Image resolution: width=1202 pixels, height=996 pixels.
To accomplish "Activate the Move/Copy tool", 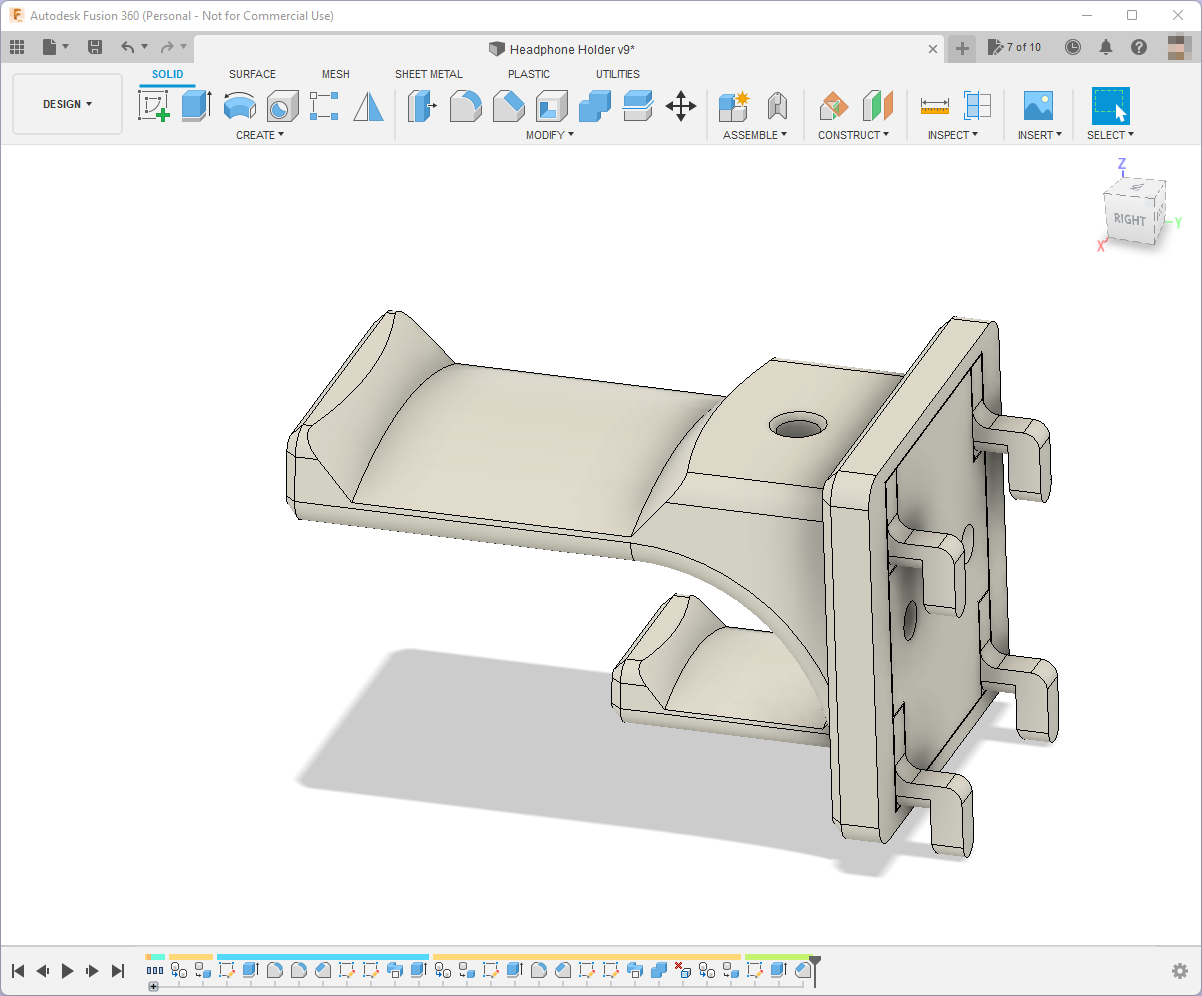I will coord(681,105).
